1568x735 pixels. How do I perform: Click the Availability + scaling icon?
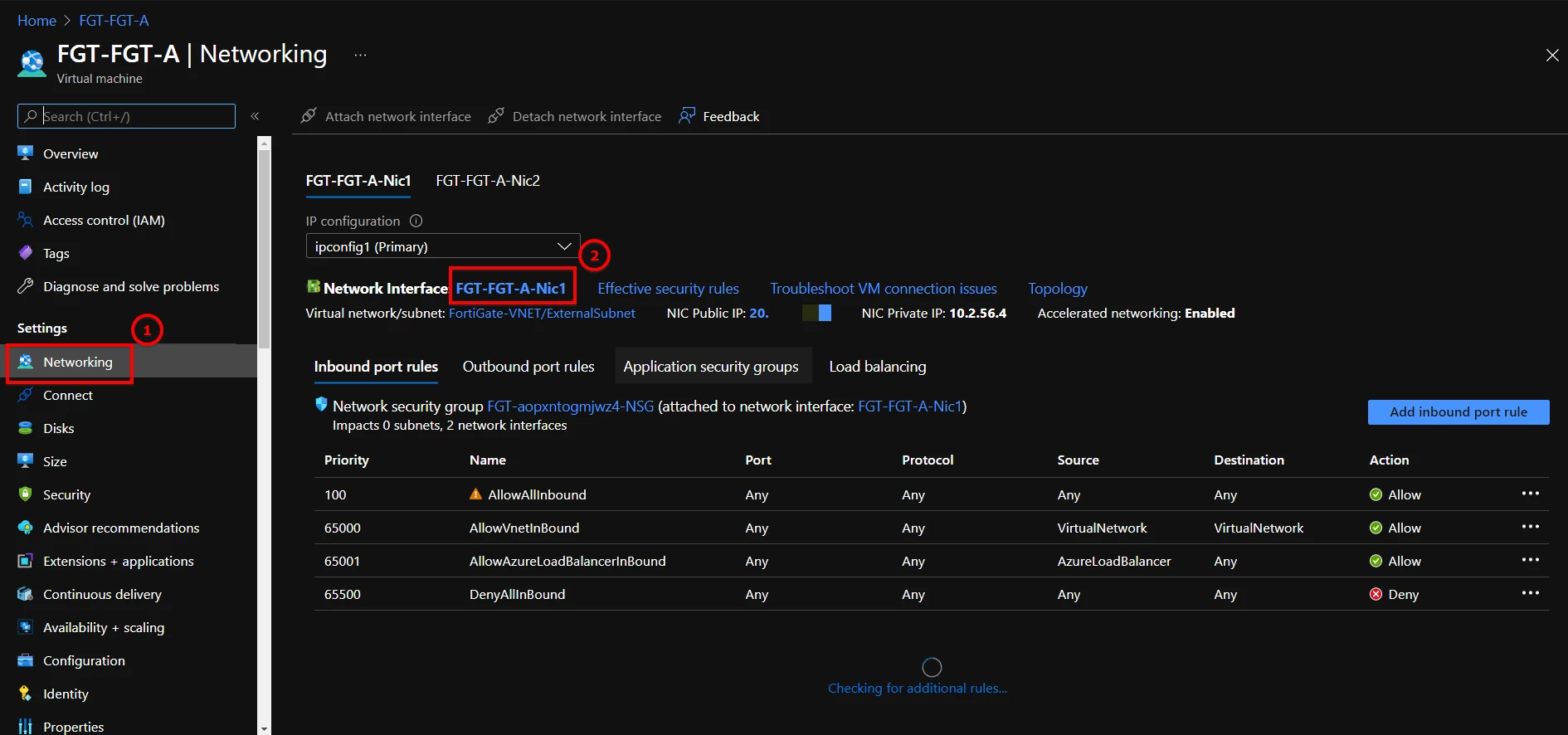[x=26, y=627]
